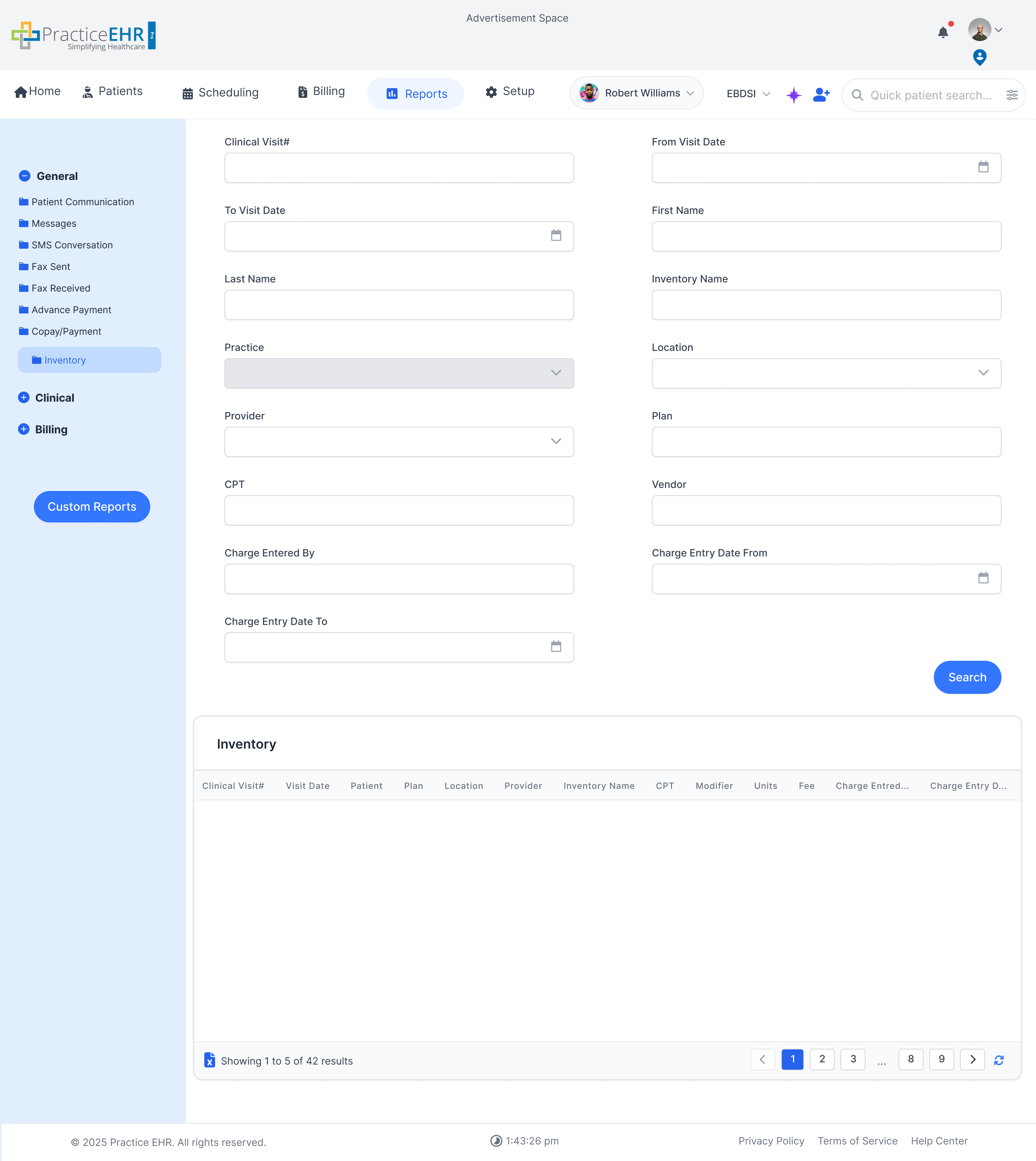Click the add patient icon
The width and height of the screenshot is (1036, 1161).
(821, 95)
